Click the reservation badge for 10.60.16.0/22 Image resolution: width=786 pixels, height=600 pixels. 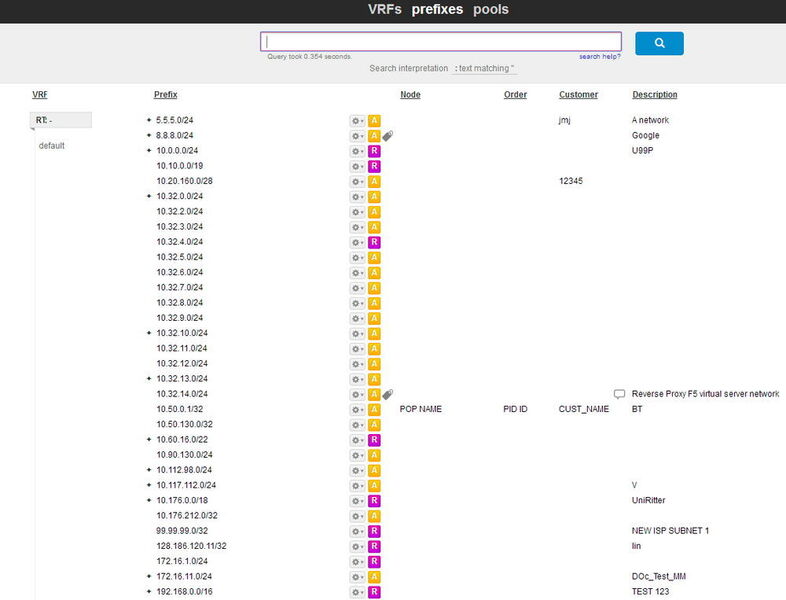(374, 440)
